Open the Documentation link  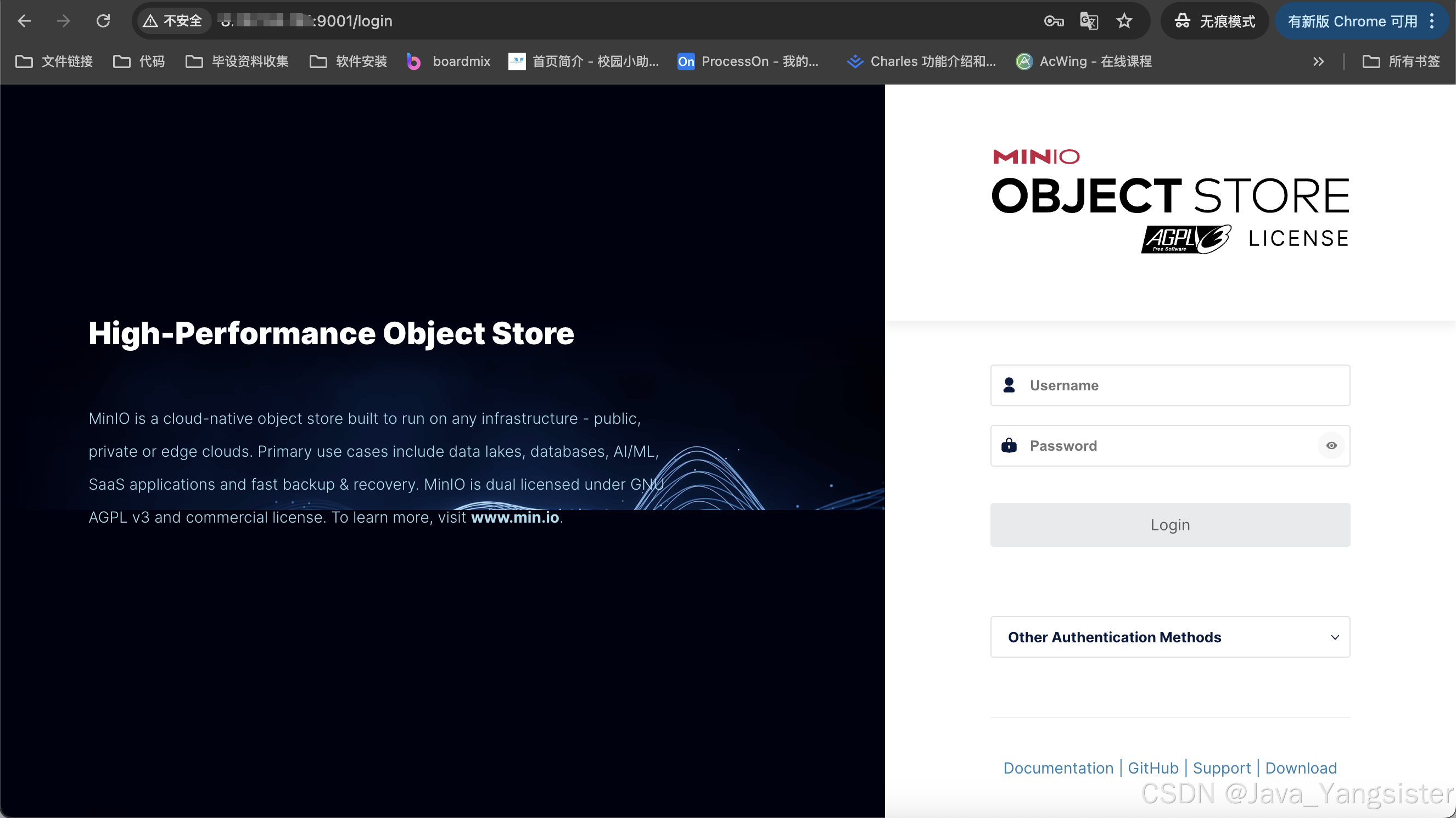coord(1058,767)
